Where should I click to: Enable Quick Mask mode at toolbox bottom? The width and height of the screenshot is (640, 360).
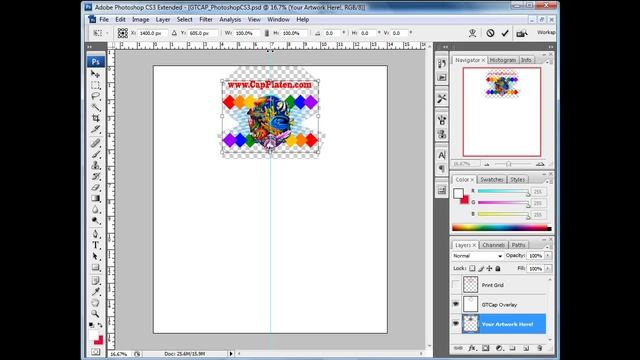(x=96, y=351)
